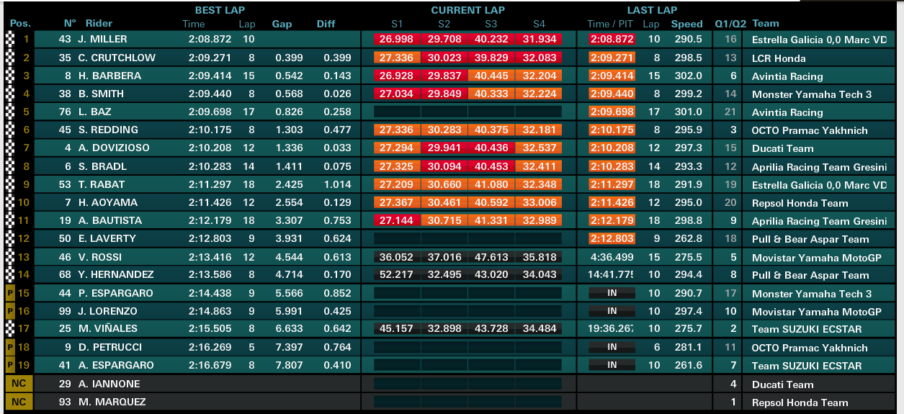Click best lap time 2:13.416 for Rossi

(209, 257)
